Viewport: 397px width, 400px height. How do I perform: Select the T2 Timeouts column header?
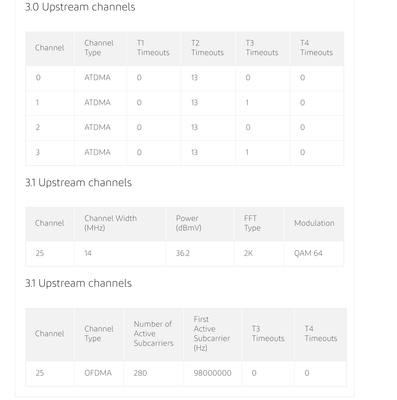208,48
